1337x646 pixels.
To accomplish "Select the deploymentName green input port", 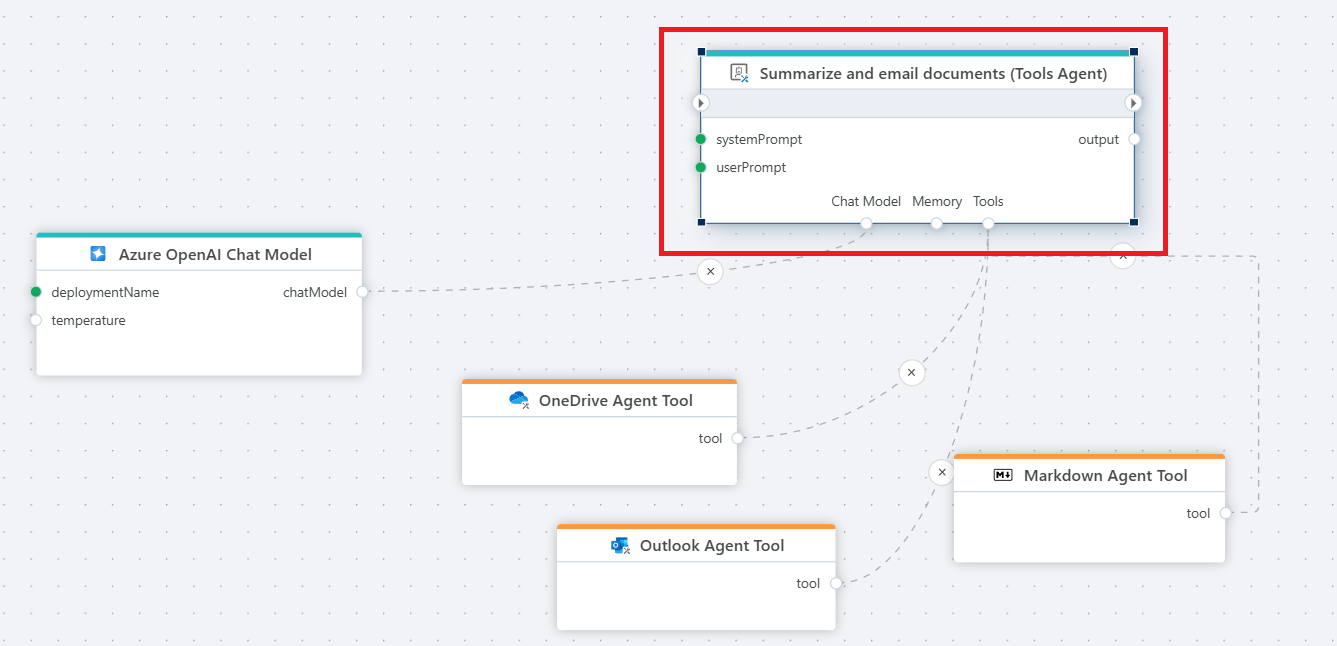I will coord(36,292).
